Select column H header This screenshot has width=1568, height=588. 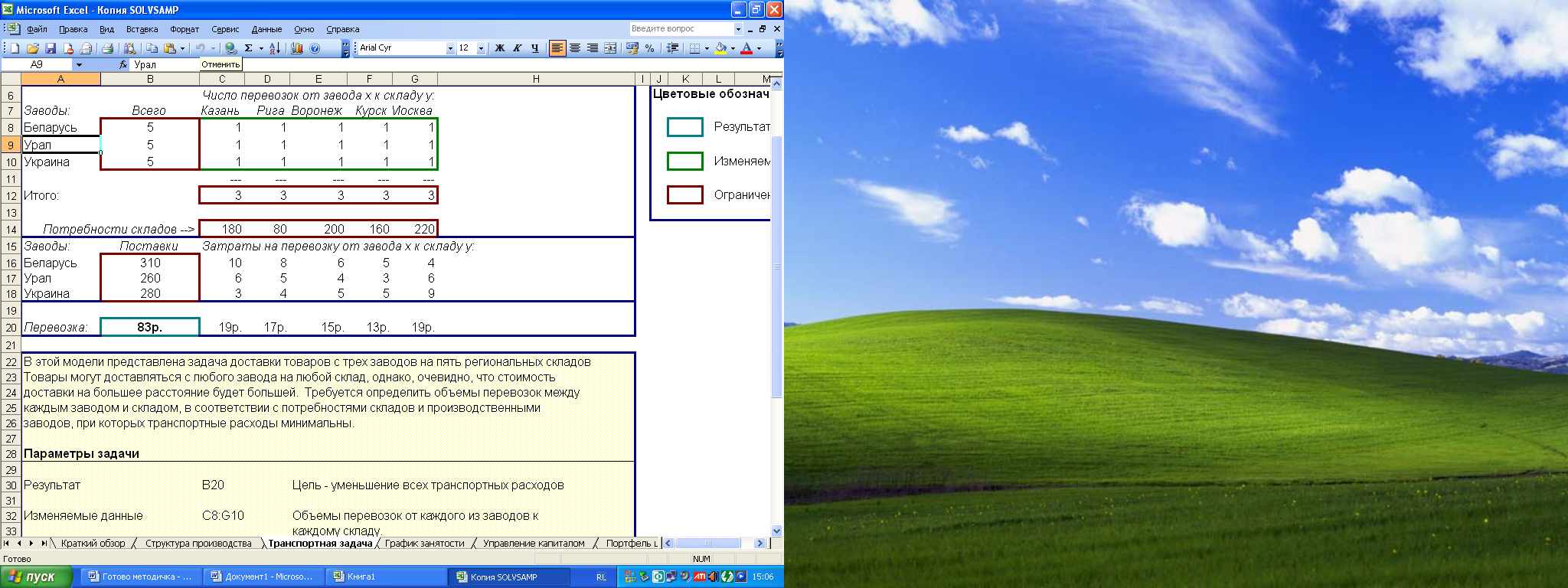pyautogui.click(x=536, y=79)
